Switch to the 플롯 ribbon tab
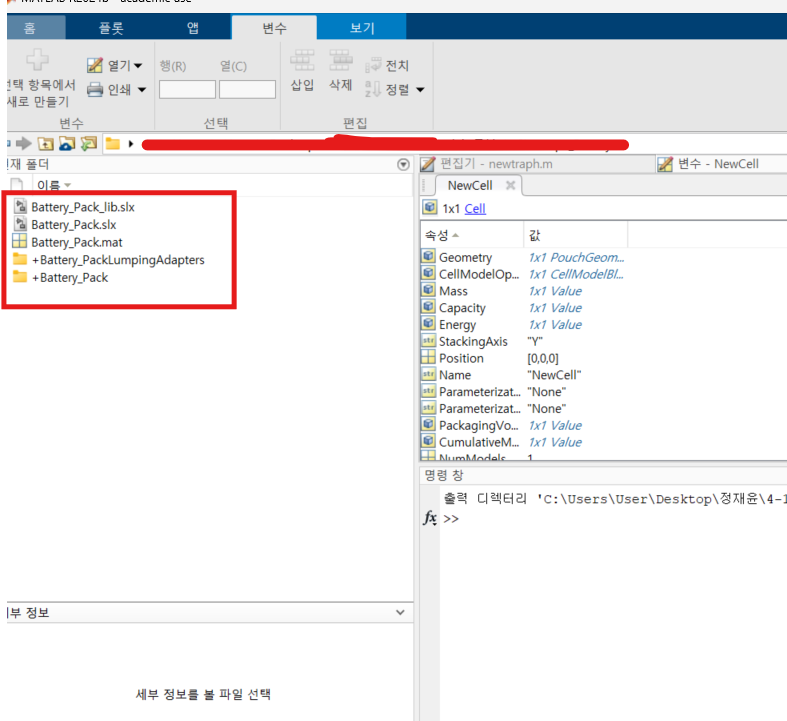Viewport: 787px width, 721px height. [111, 27]
